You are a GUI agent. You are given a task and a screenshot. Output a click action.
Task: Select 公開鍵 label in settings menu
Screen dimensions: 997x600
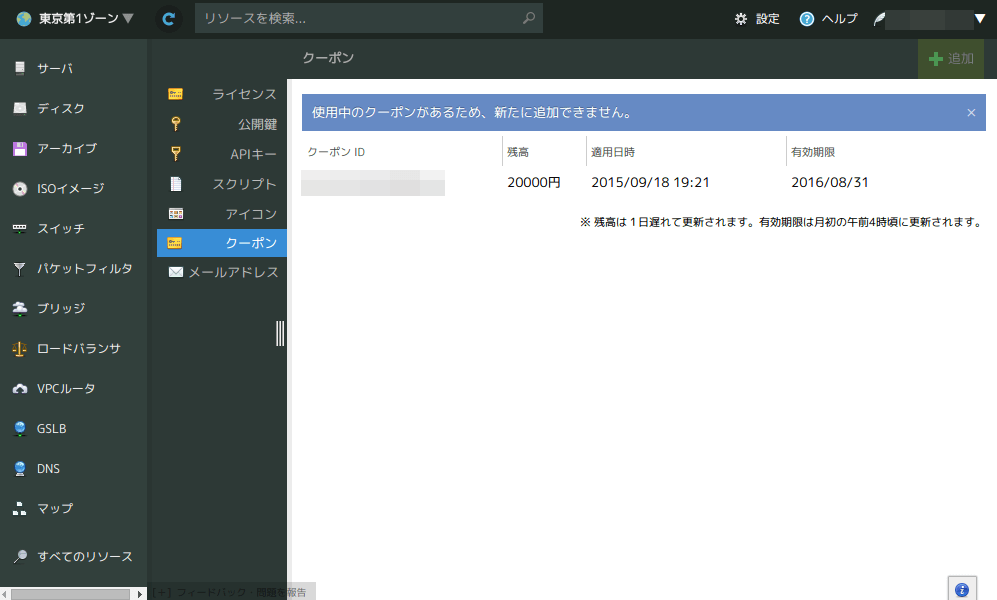tap(258, 124)
